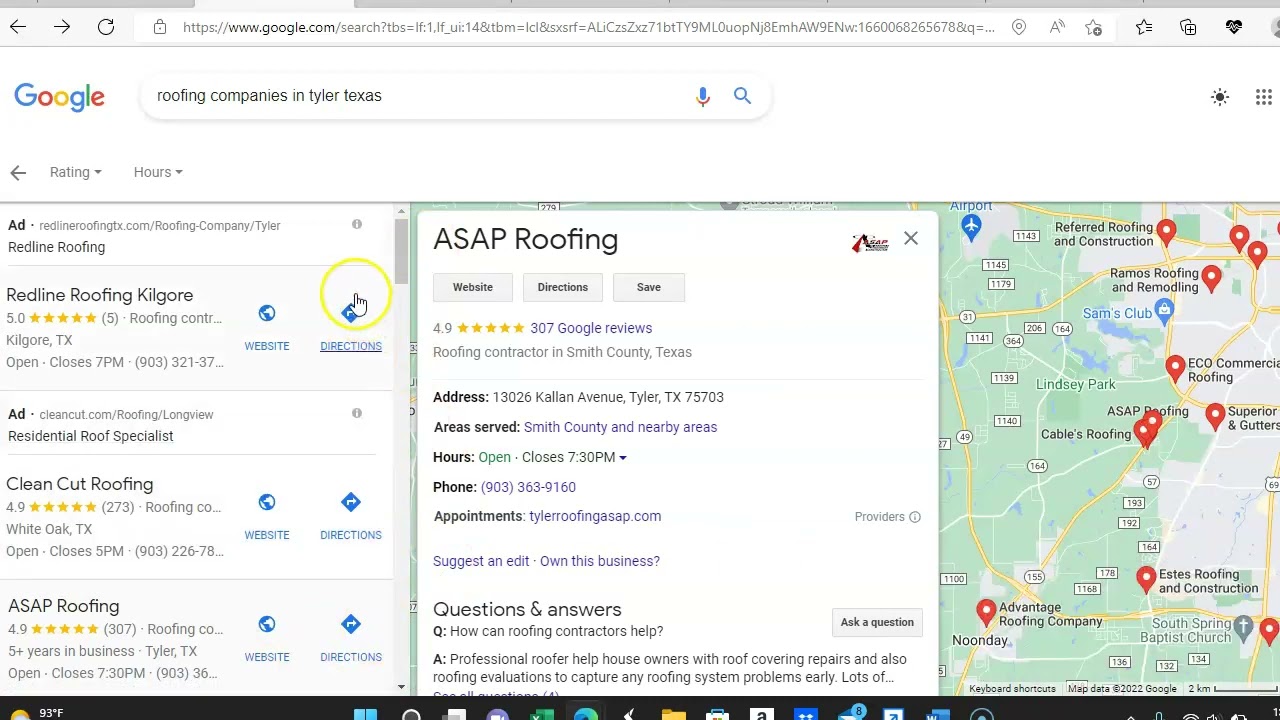Image resolution: width=1280 pixels, height=720 pixels.
Task: Click Redline Roofing ad headline
Action: (x=56, y=247)
